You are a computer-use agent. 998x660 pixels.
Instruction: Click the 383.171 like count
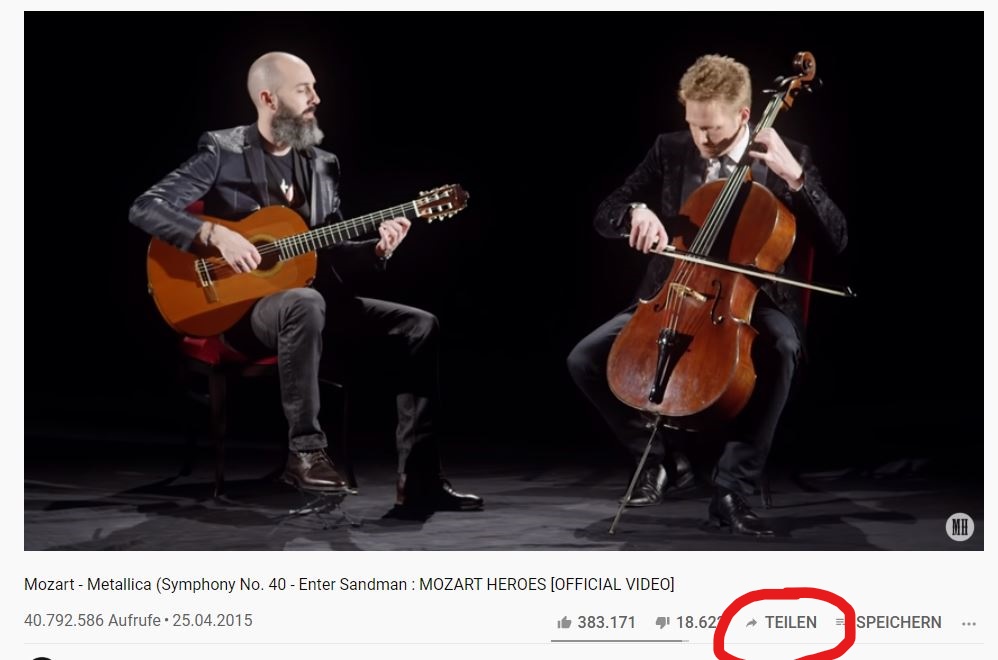coord(606,622)
